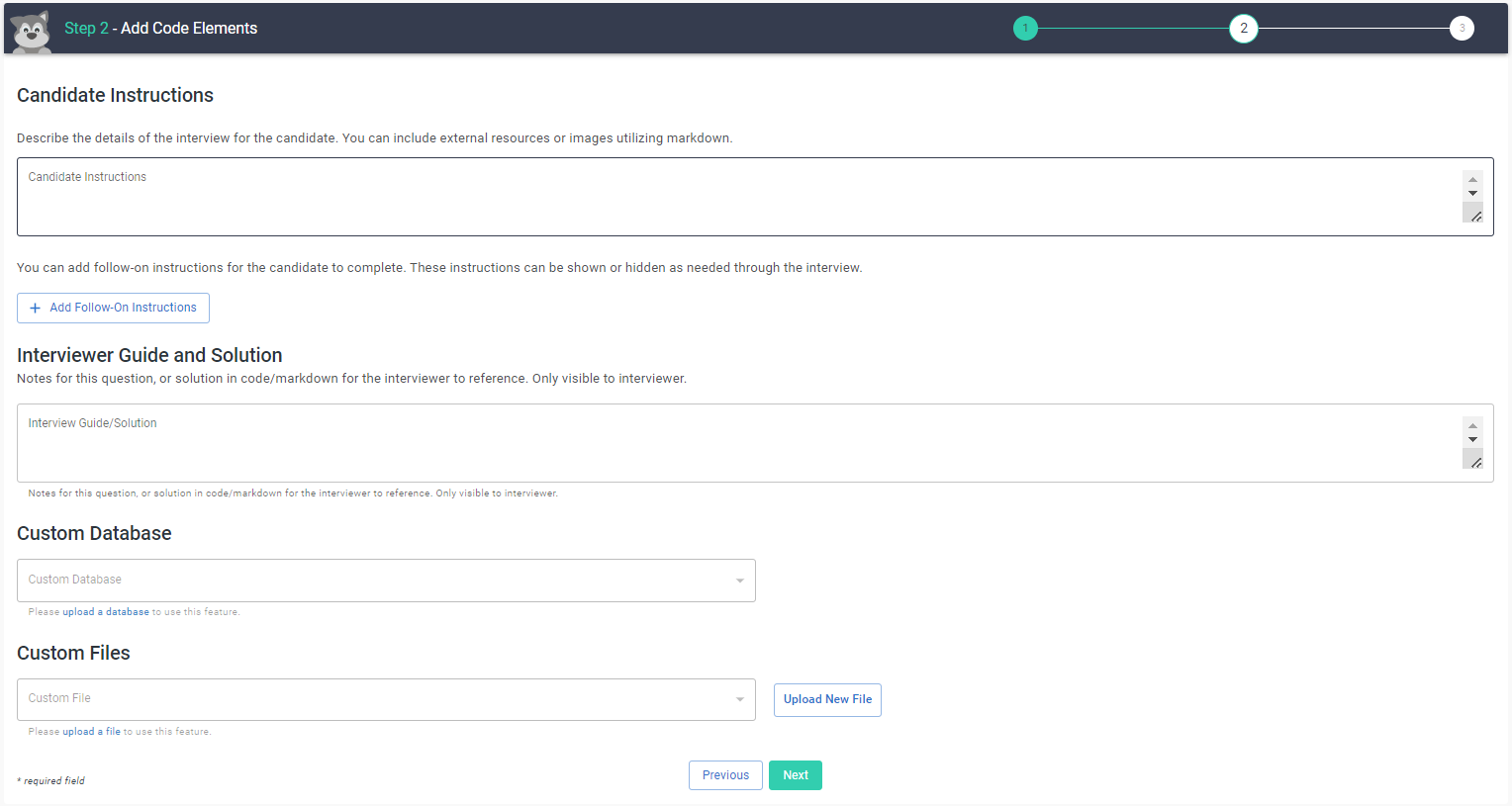Viewport: 1512px width, 806px height.
Task: Follow the 'upload a file' link
Action: tap(91, 732)
